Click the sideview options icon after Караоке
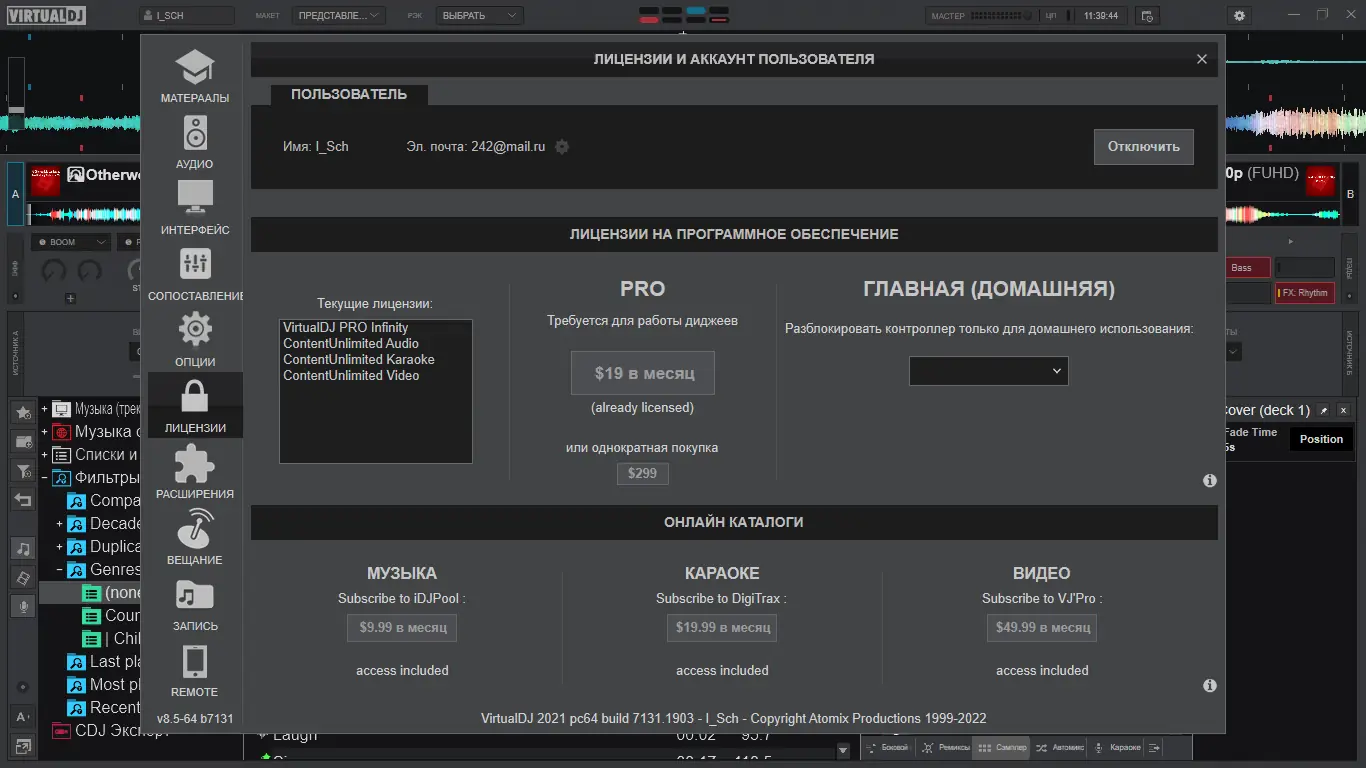 pos(1156,748)
